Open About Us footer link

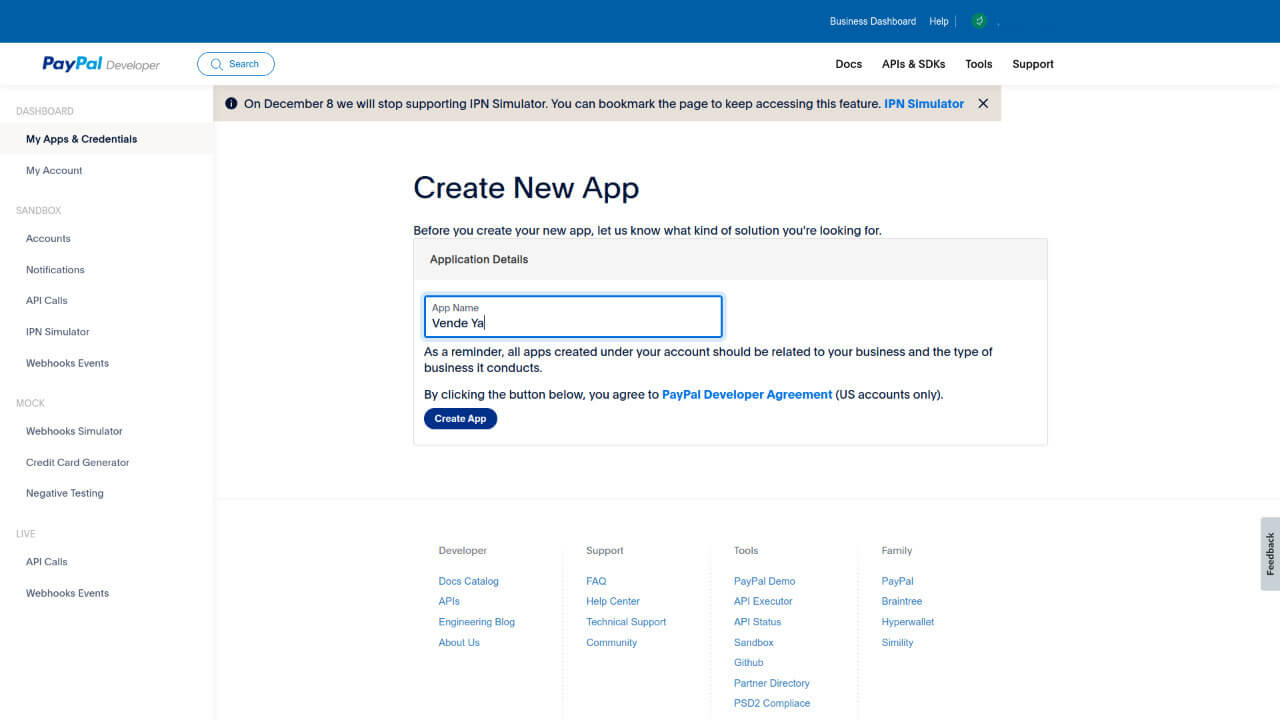[x=459, y=642]
